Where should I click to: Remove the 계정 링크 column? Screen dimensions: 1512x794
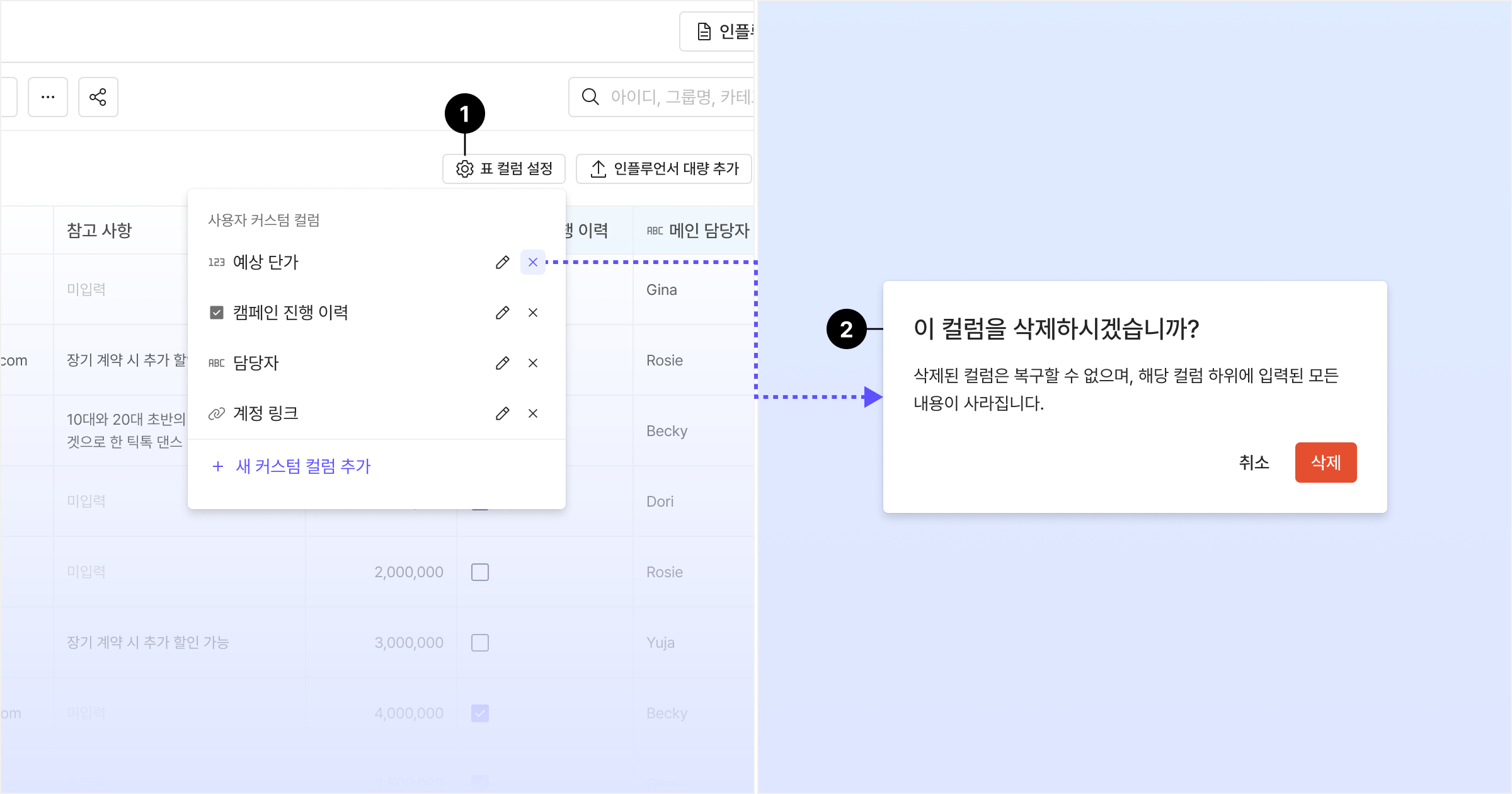(533, 413)
